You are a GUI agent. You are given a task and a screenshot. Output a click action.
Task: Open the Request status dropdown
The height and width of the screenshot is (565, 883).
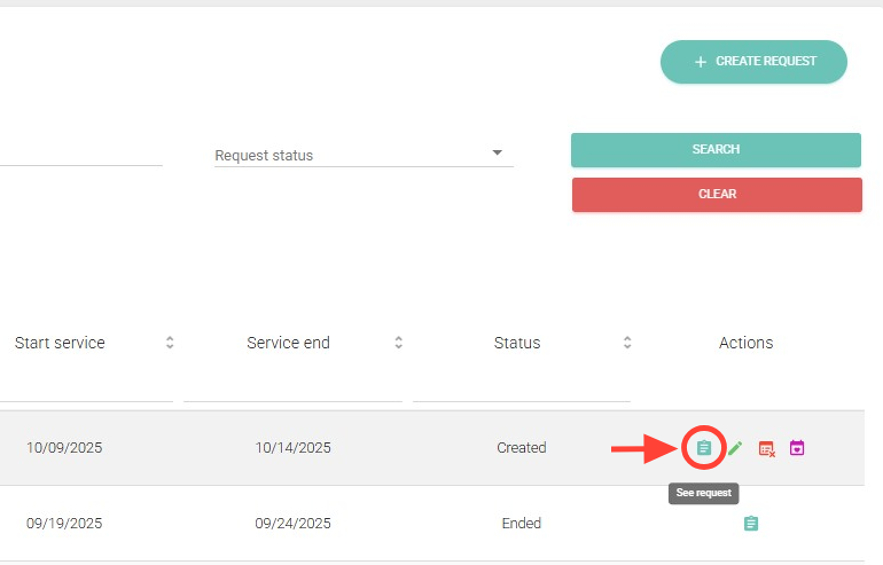point(350,155)
